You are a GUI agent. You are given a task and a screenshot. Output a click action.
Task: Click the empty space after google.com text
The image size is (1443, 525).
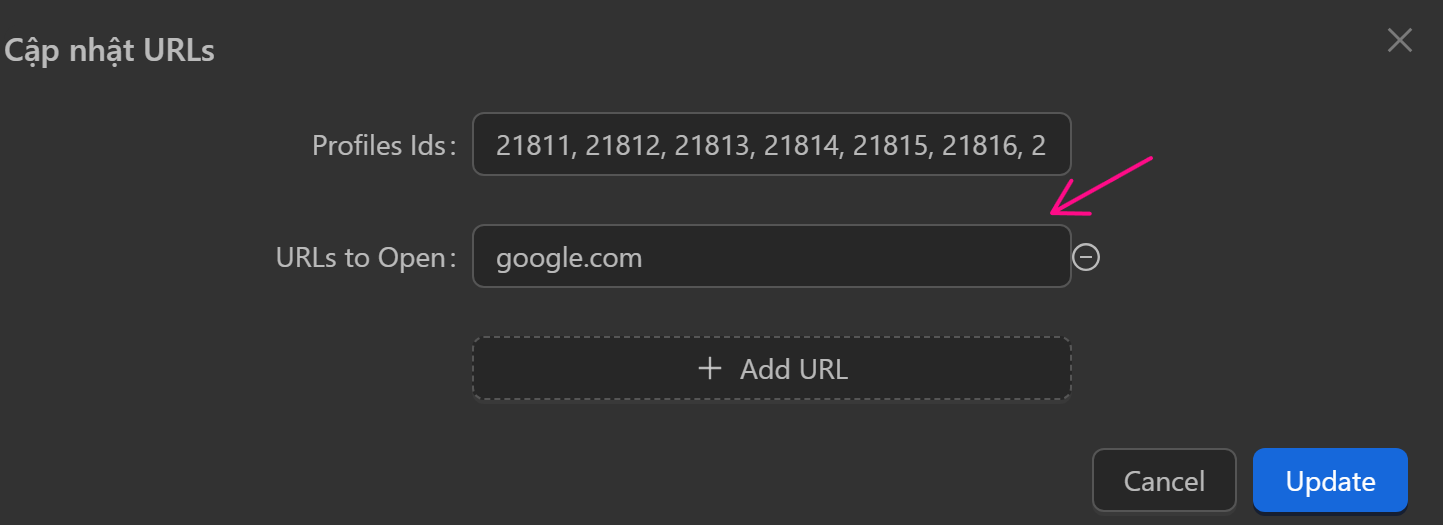[x=850, y=258]
